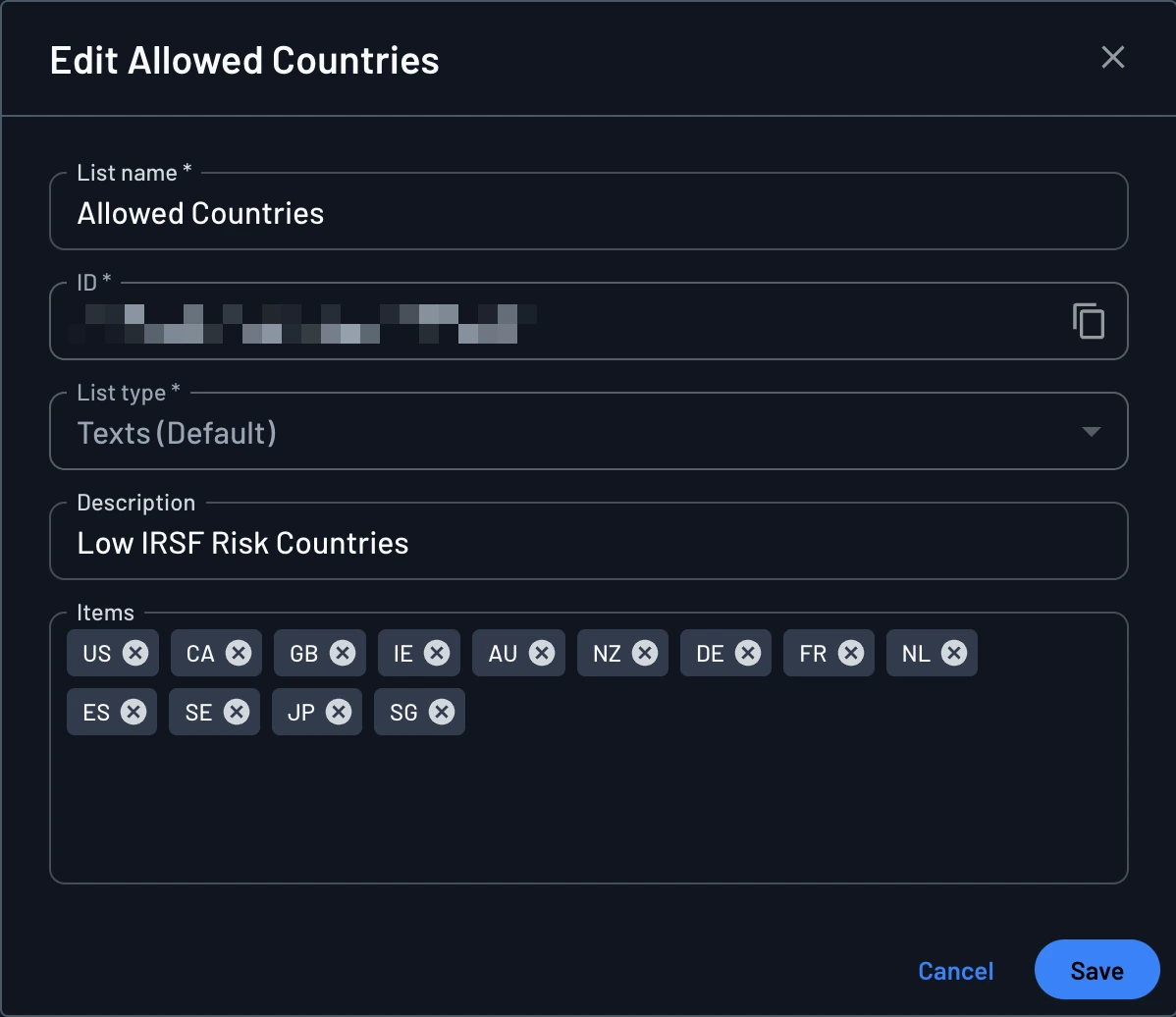Open the List type dropdown
The width and height of the screenshot is (1176, 1017).
coord(589,432)
